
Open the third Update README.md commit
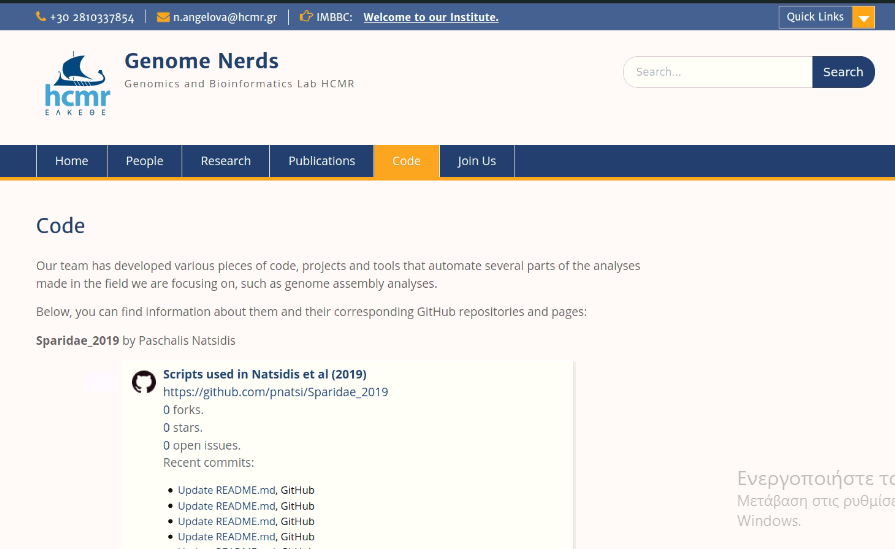227,522
